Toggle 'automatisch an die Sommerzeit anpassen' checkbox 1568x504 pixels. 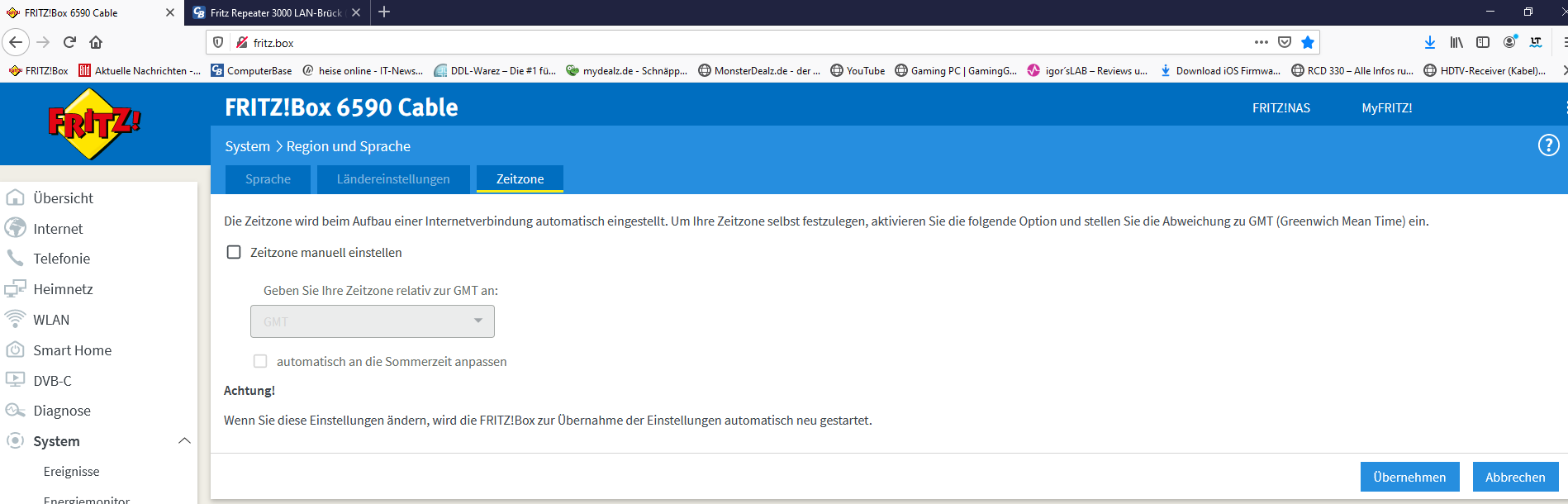click(260, 361)
